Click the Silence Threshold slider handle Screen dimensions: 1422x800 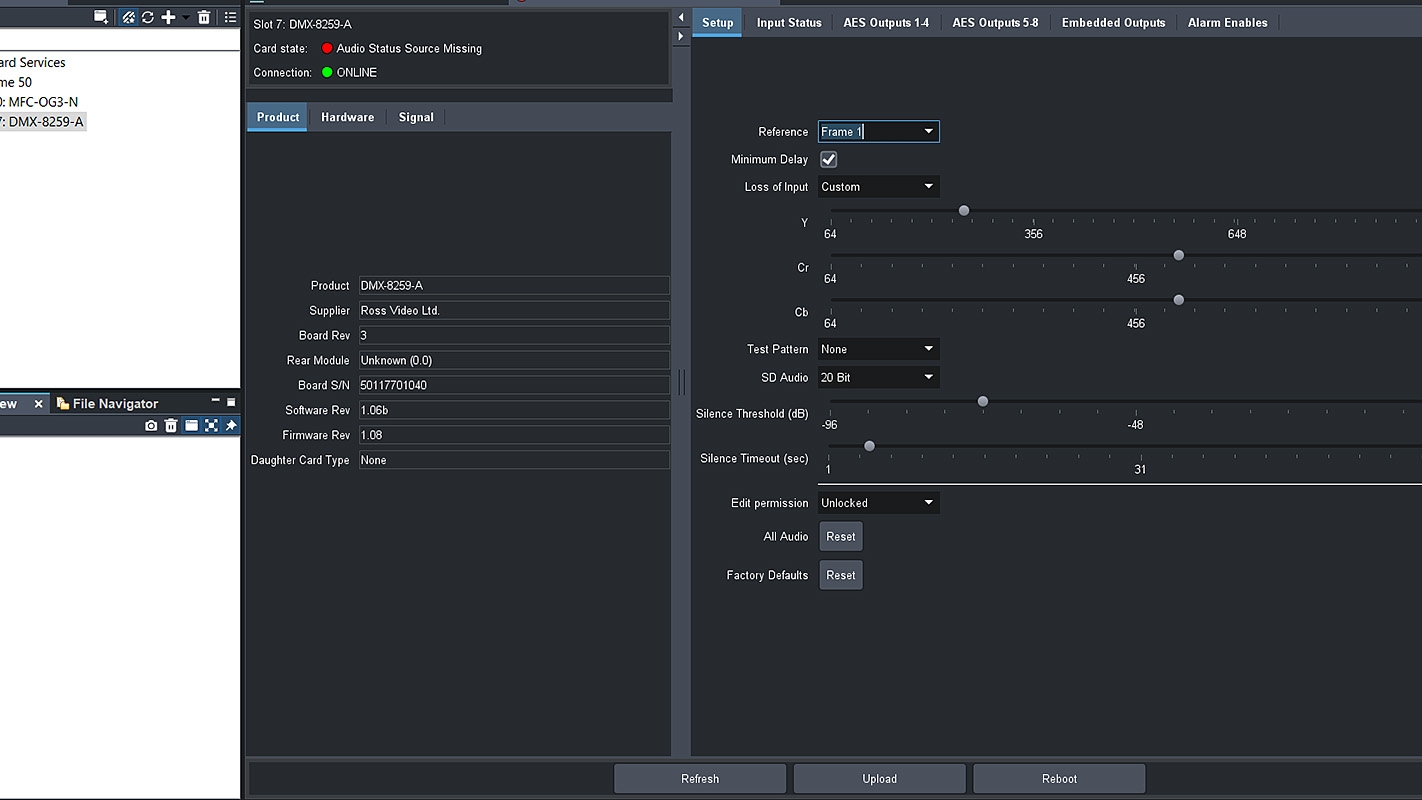[983, 401]
